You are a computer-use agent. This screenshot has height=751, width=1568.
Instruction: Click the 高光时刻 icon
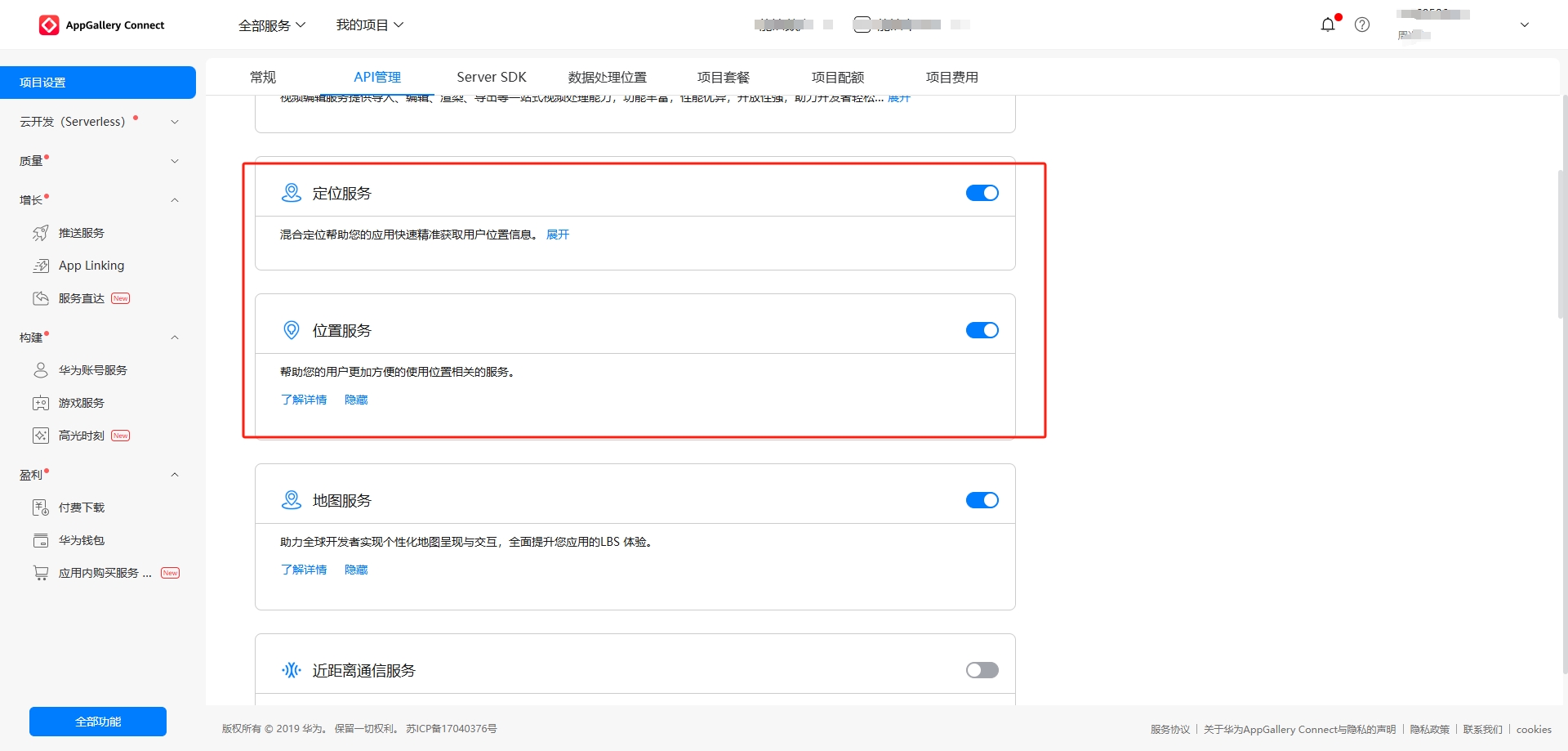tap(41, 436)
